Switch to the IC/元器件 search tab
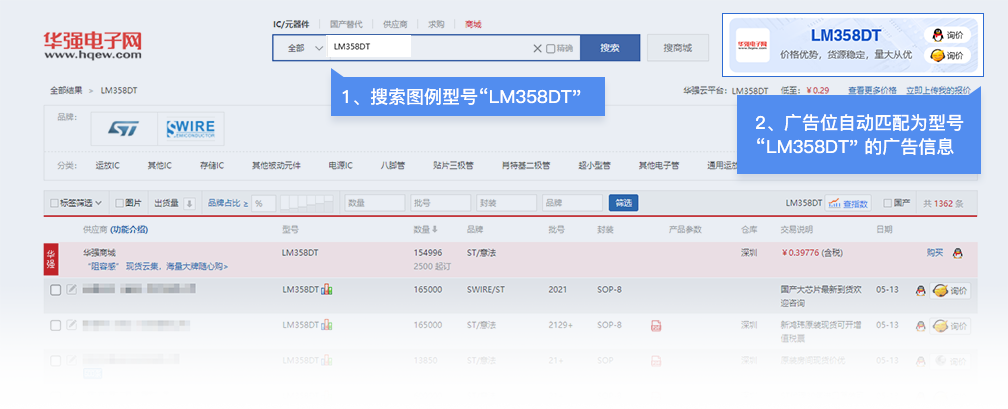This screenshot has width=1008, height=409. coord(291,24)
